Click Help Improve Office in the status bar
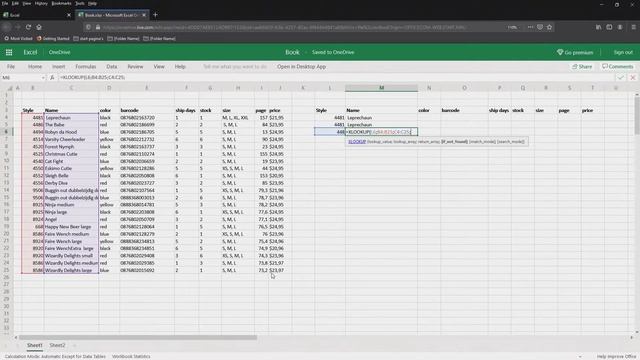The width and height of the screenshot is (640, 360). click(x=617, y=356)
